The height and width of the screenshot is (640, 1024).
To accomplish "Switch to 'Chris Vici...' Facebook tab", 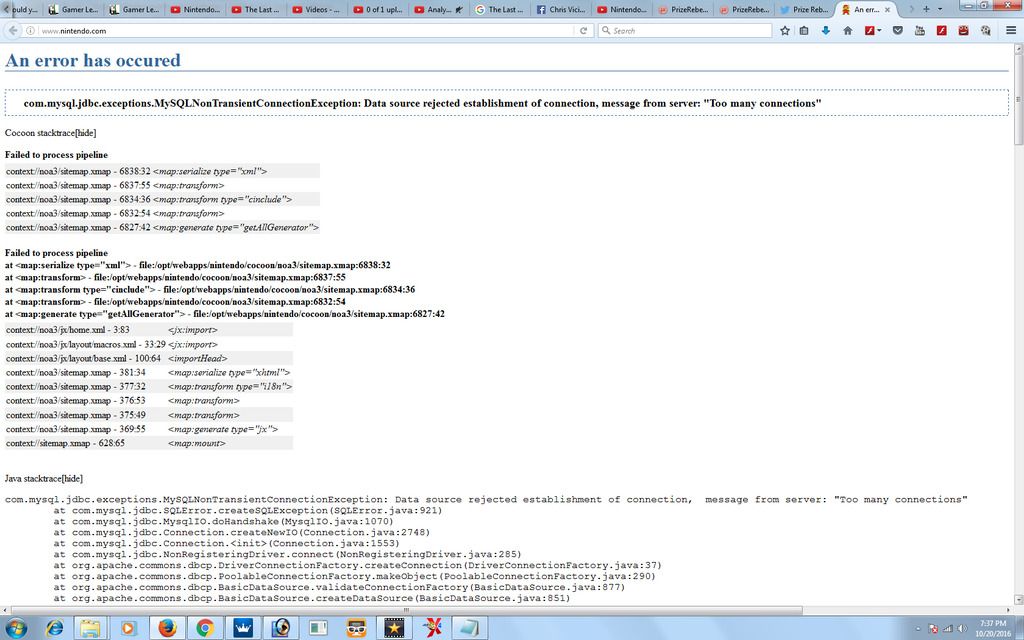I will (x=560, y=10).
